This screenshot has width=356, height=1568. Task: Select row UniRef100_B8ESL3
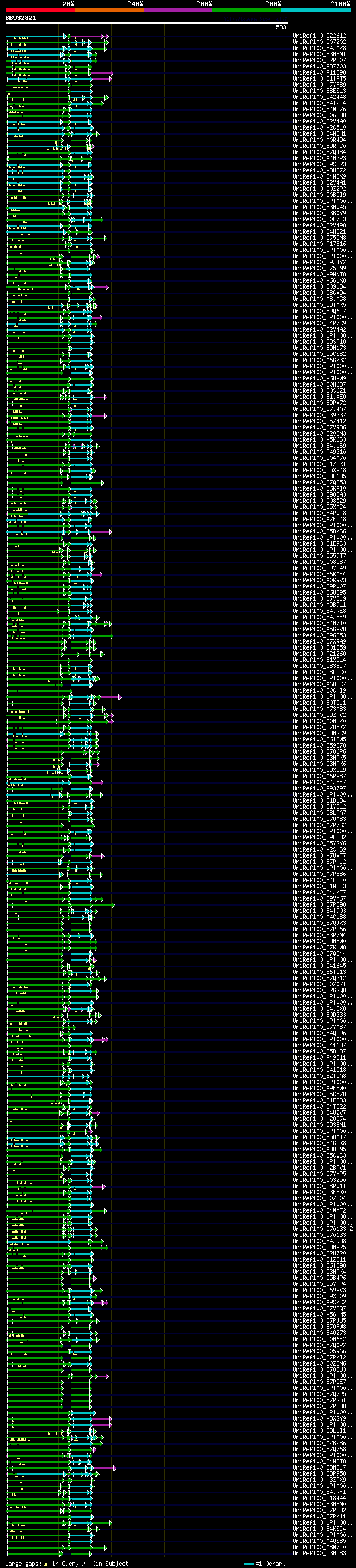point(319,91)
